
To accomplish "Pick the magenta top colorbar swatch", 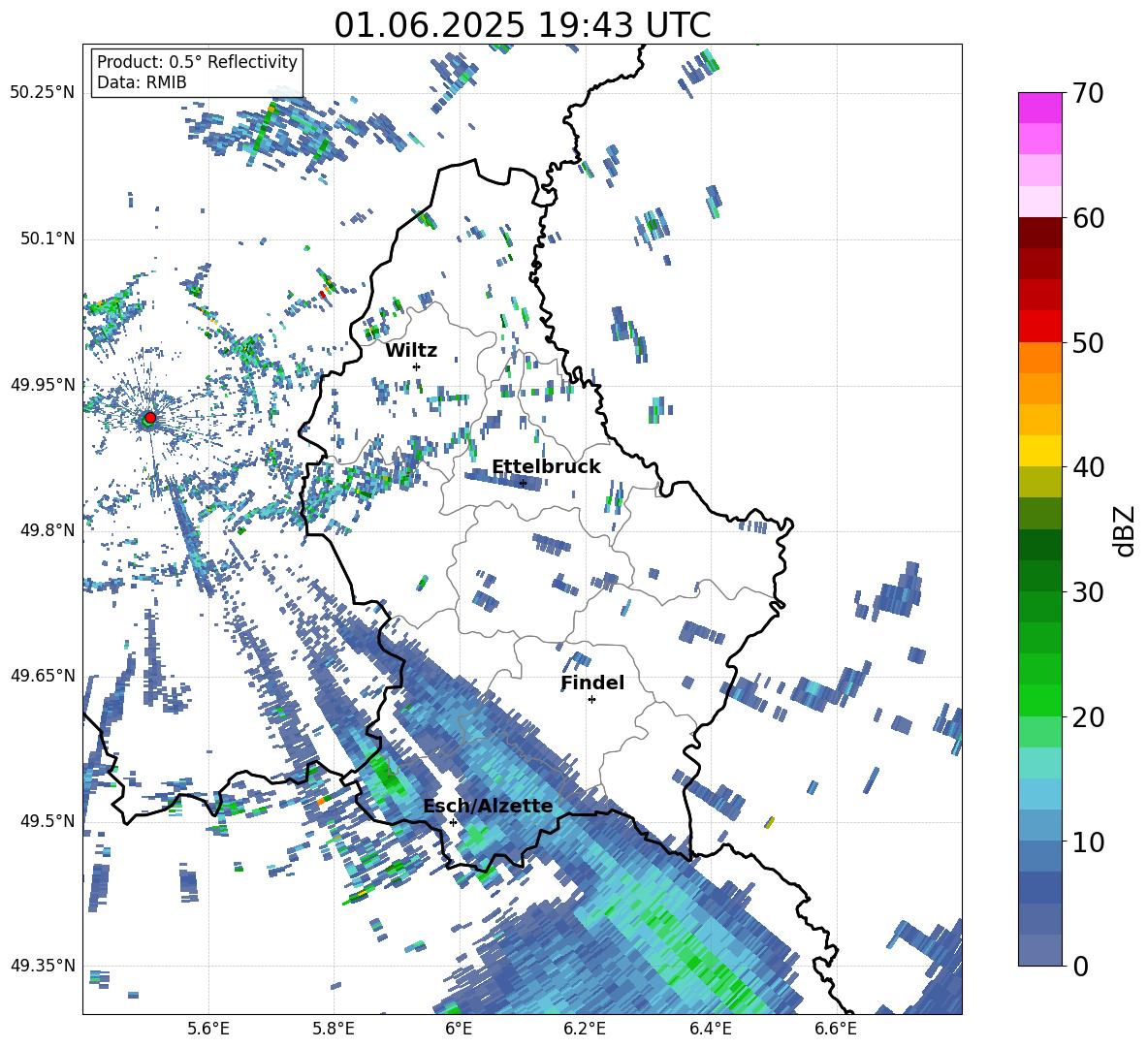I will (1039, 109).
